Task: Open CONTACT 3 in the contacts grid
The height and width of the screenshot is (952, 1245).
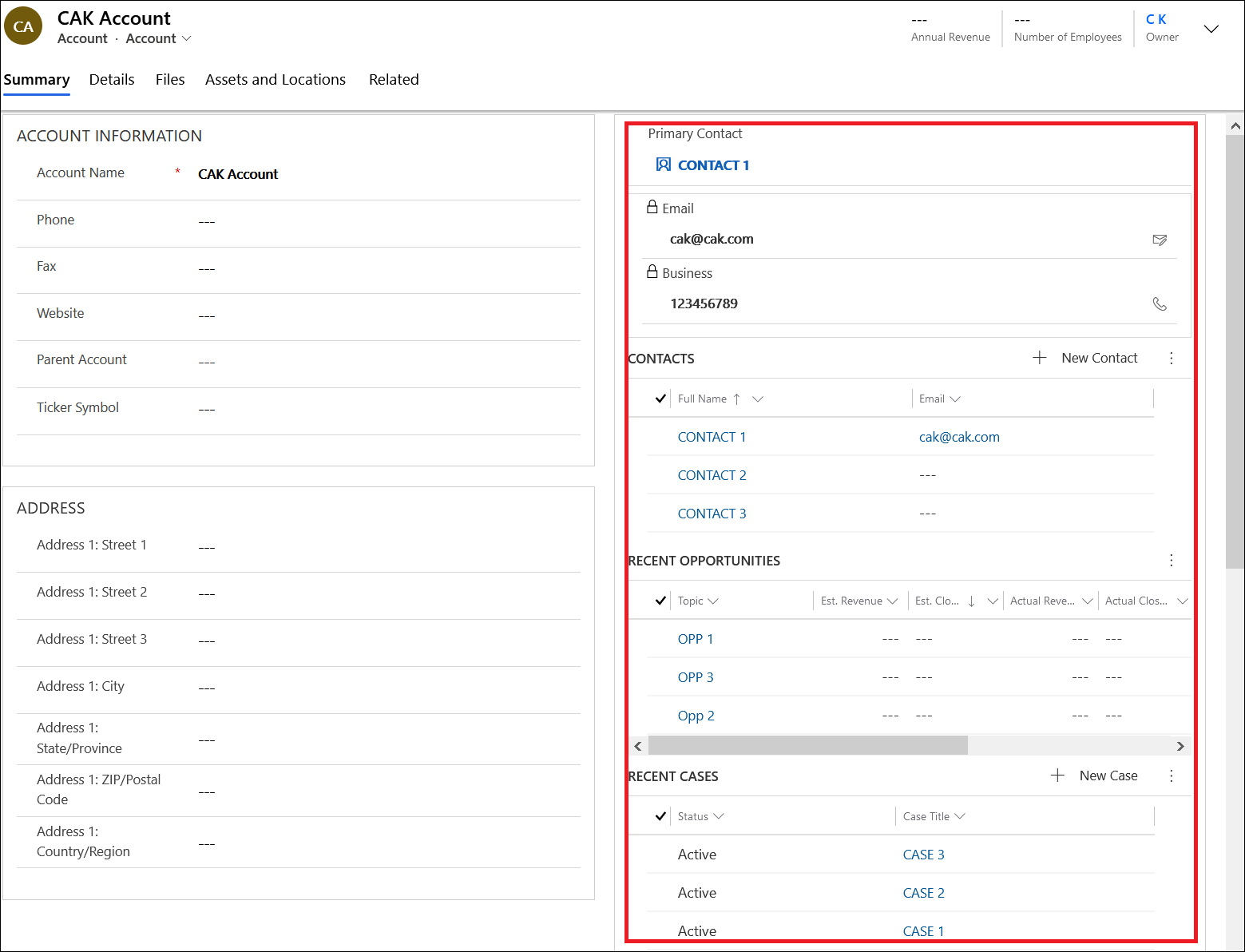Action: coord(712,514)
